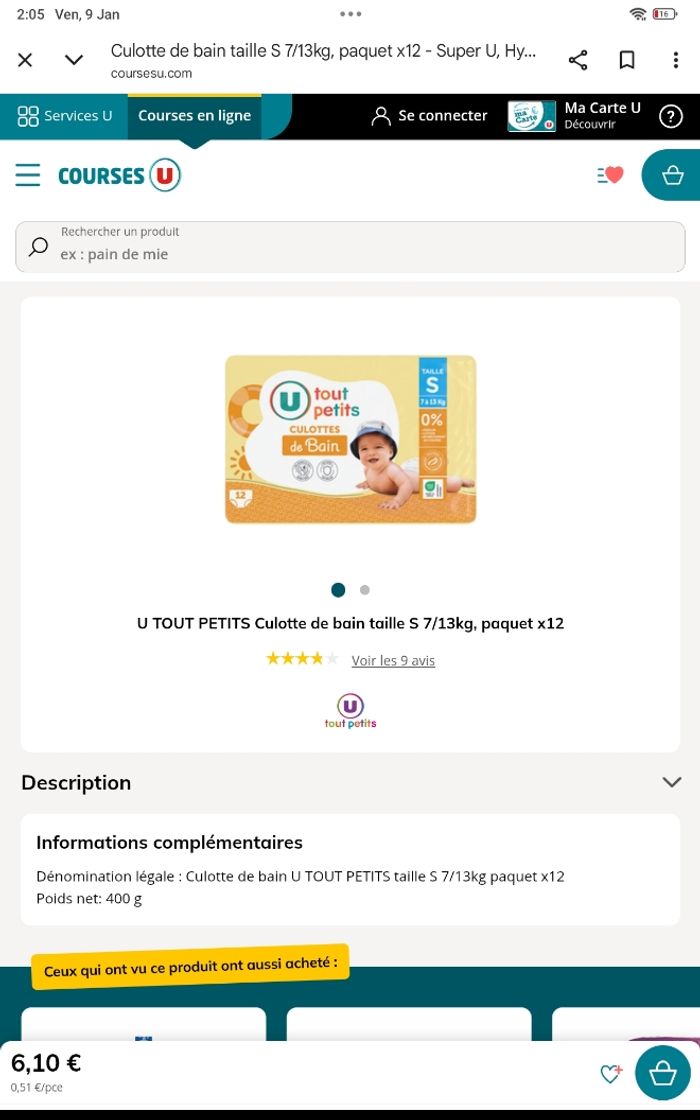Close the browser tab with X
Viewport: 700px width, 1120px height.
point(25,60)
